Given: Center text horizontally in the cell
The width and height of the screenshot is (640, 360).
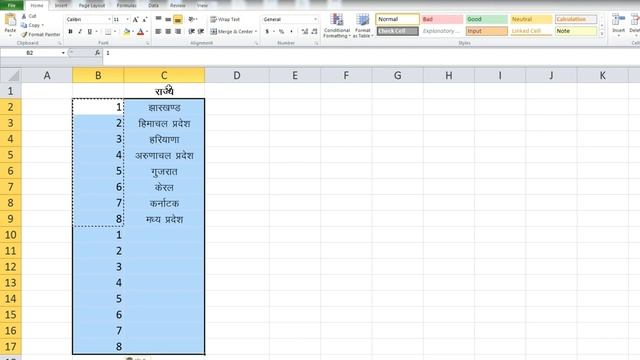Looking at the screenshot, I should click(x=168, y=31).
